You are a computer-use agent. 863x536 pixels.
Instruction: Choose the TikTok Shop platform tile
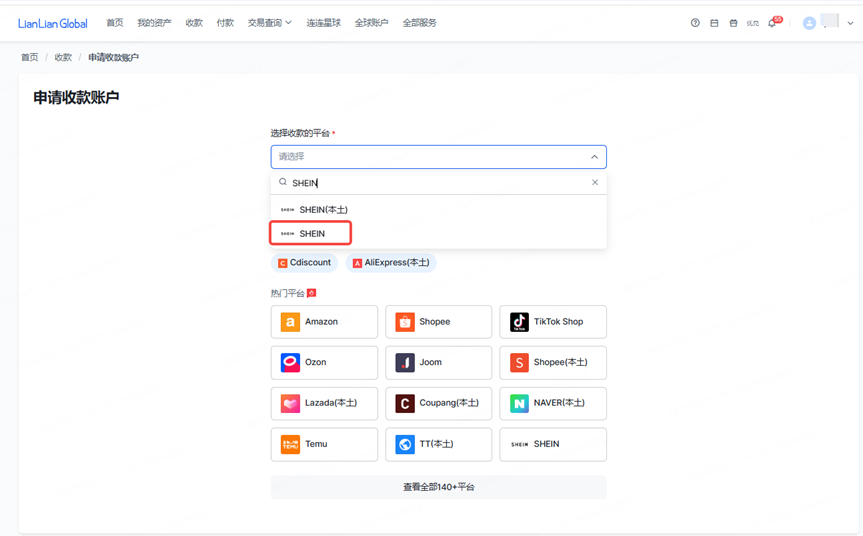pyautogui.click(x=553, y=322)
